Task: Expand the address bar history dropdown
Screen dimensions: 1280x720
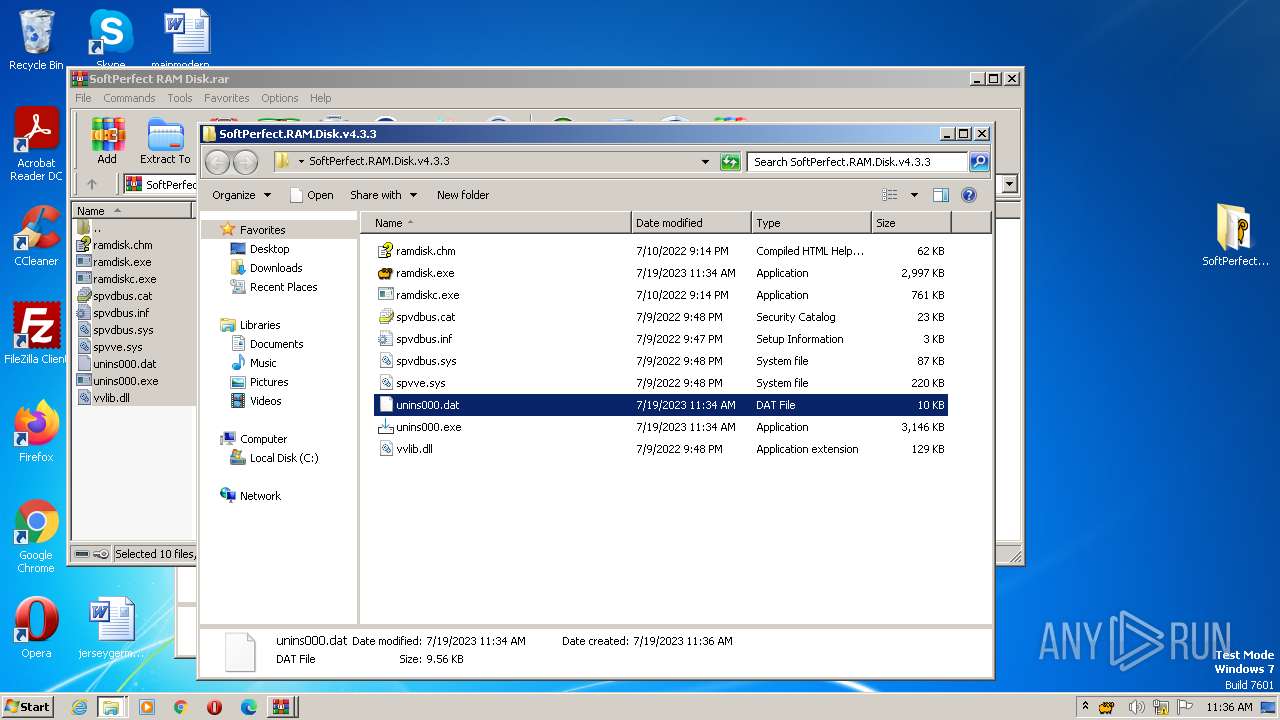Action: click(x=705, y=161)
